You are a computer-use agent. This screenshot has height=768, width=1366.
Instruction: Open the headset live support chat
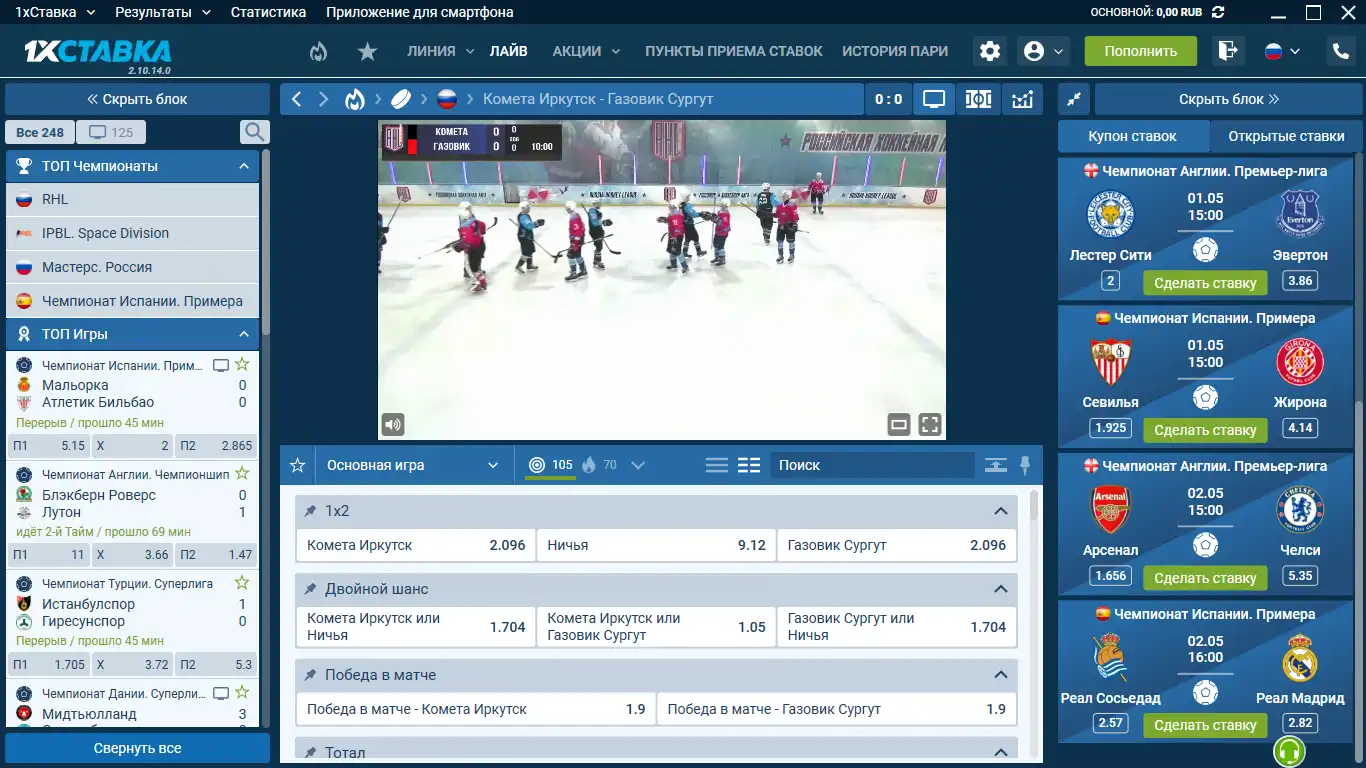pos(1289,751)
